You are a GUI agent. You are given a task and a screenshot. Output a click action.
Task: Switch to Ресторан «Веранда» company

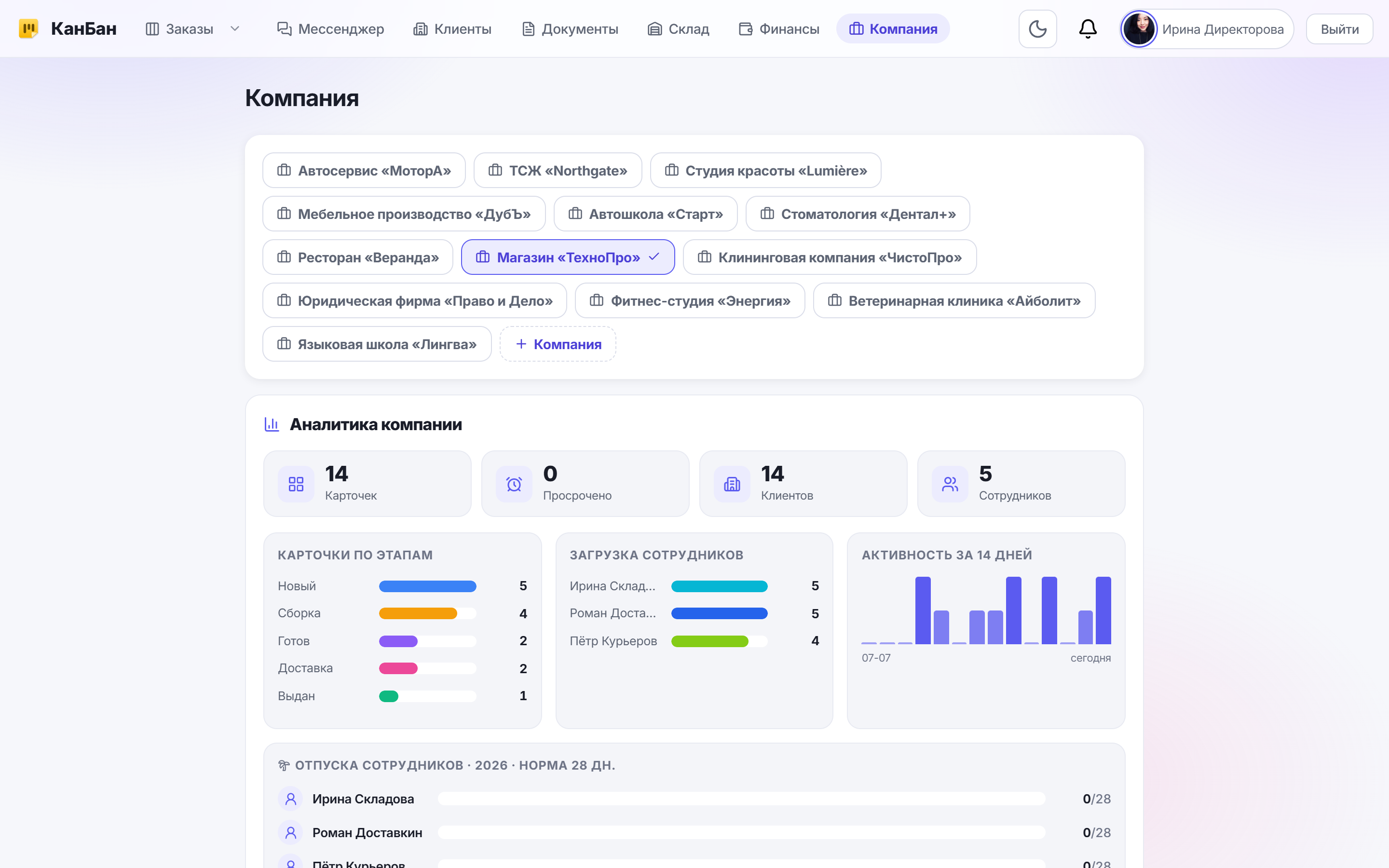point(357,257)
